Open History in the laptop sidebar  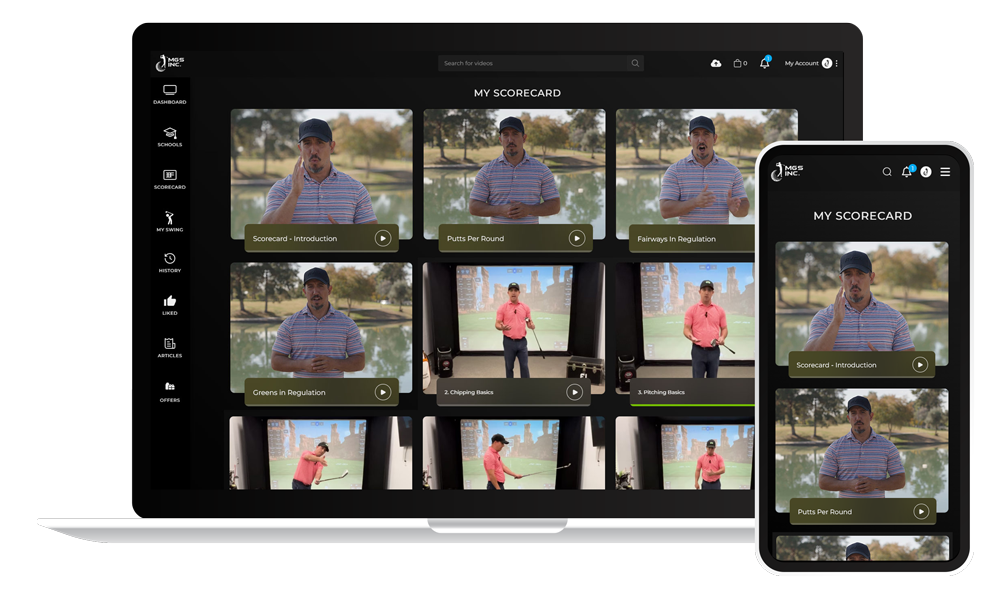(170, 262)
